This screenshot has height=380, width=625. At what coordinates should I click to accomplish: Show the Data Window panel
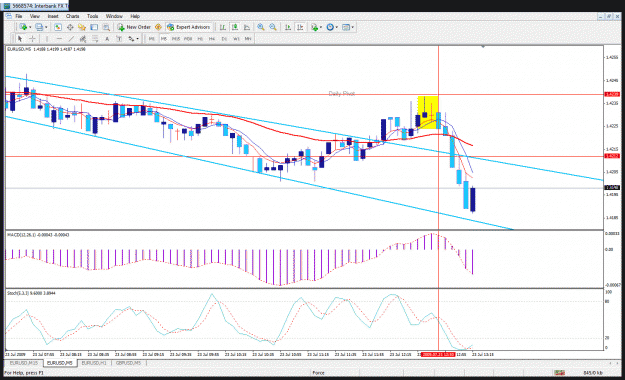[70, 27]
